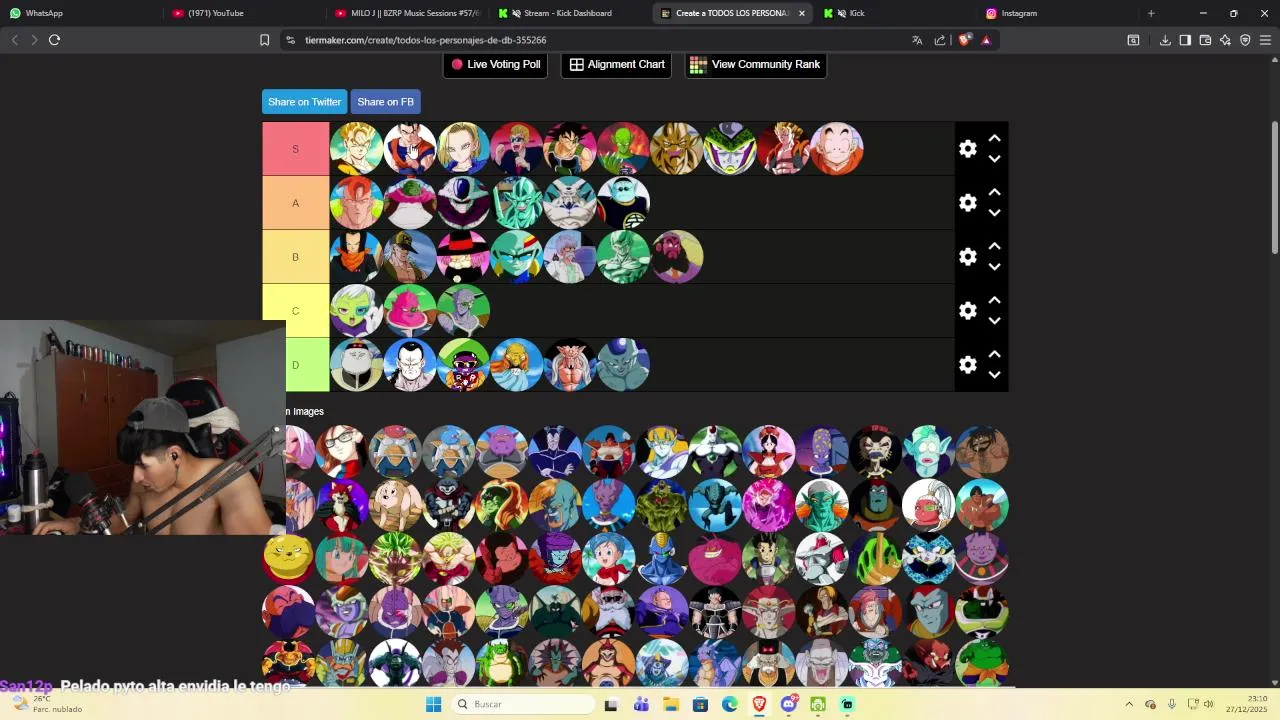
Task: Close the TierMaker tab
Action: click(801, 13)
